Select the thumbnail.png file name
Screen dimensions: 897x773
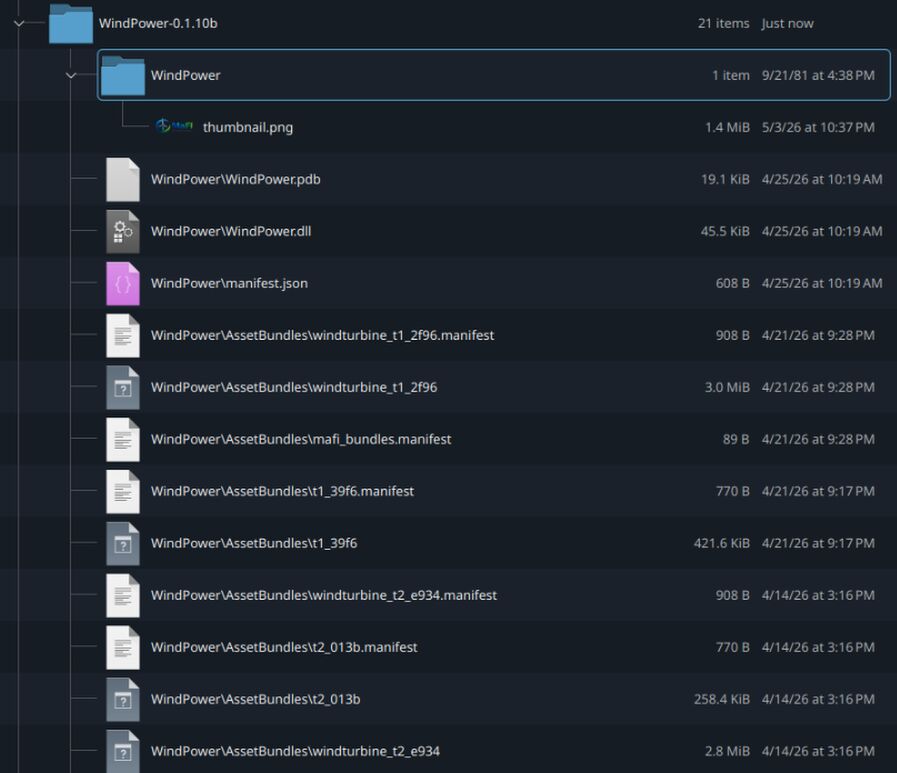click(248, 127)
